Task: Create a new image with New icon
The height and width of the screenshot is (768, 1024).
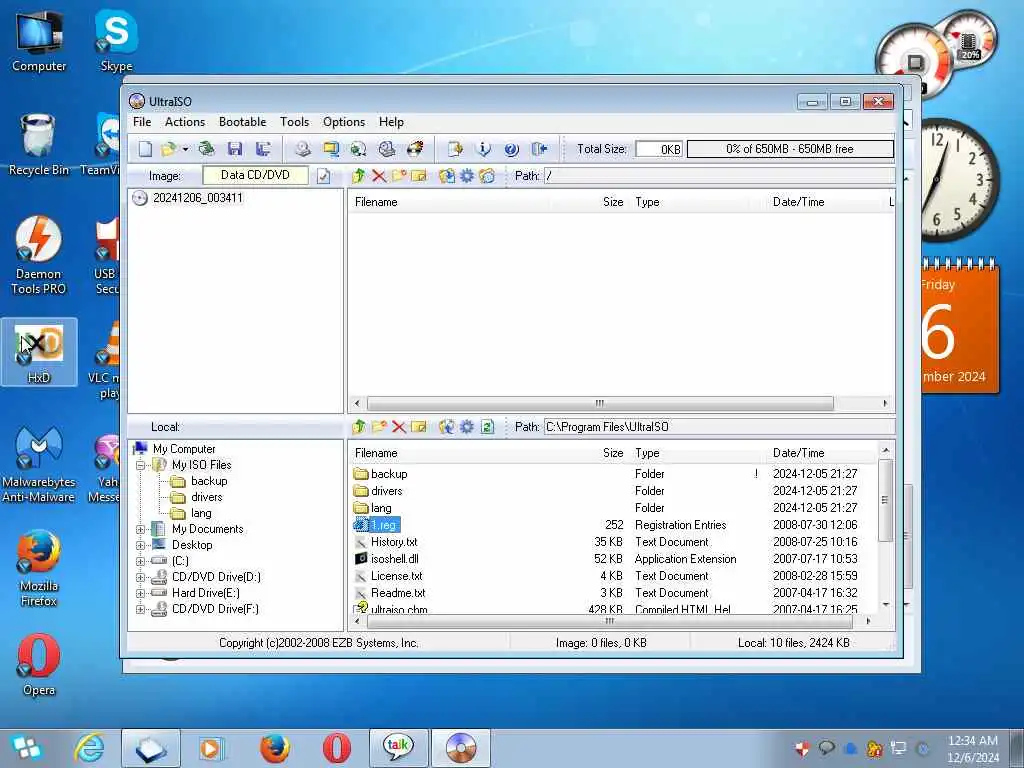Action: [x=145, y=149]
